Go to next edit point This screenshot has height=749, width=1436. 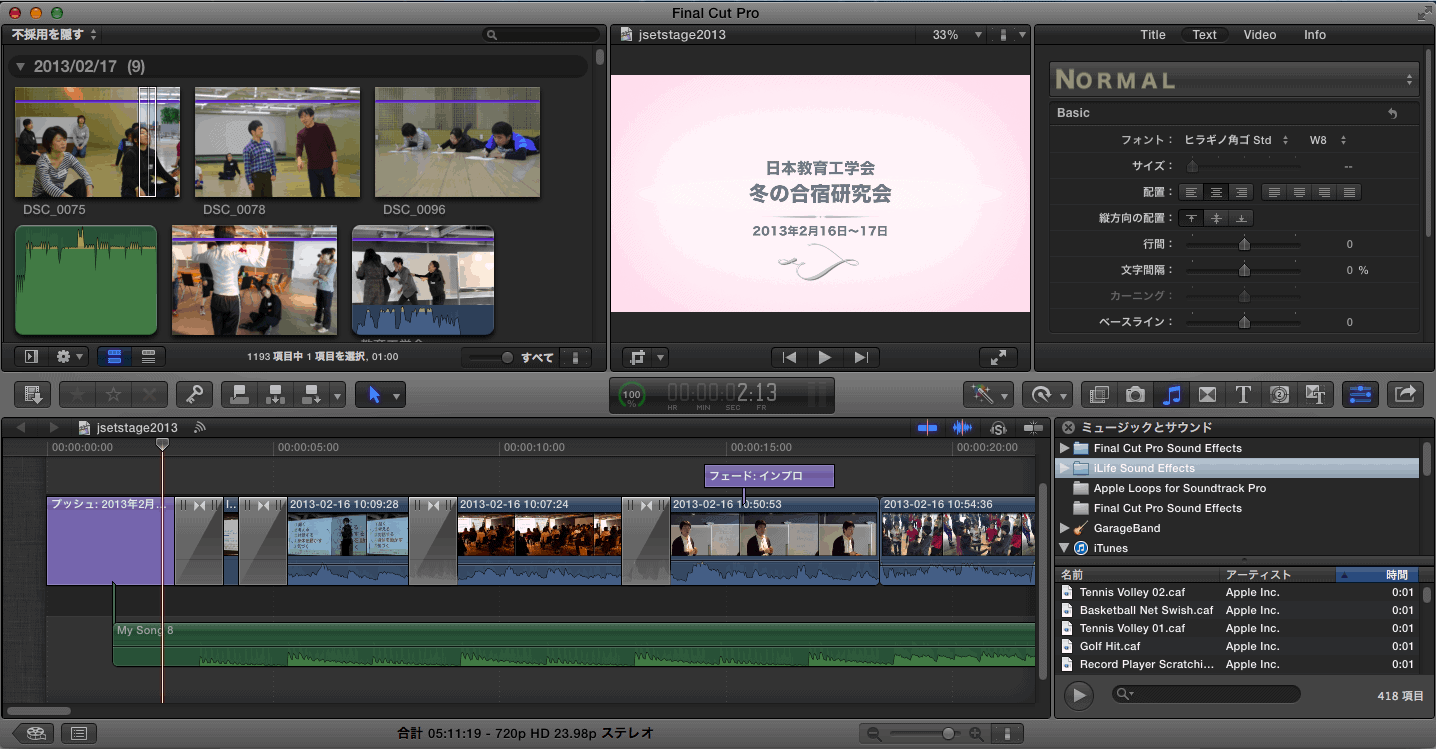click(x=860, y=357)
